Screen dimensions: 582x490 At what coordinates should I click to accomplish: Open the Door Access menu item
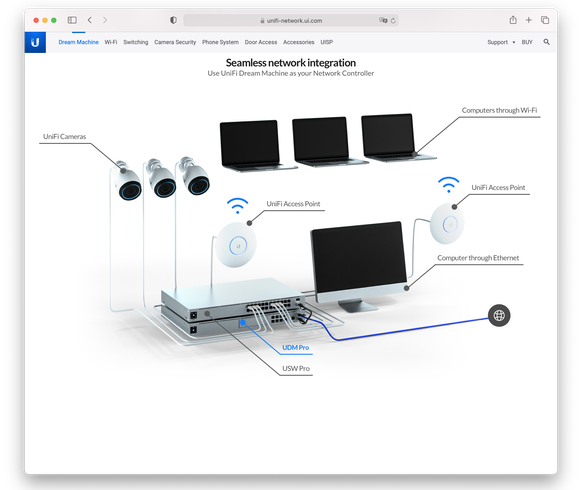[x=261, y=42]
